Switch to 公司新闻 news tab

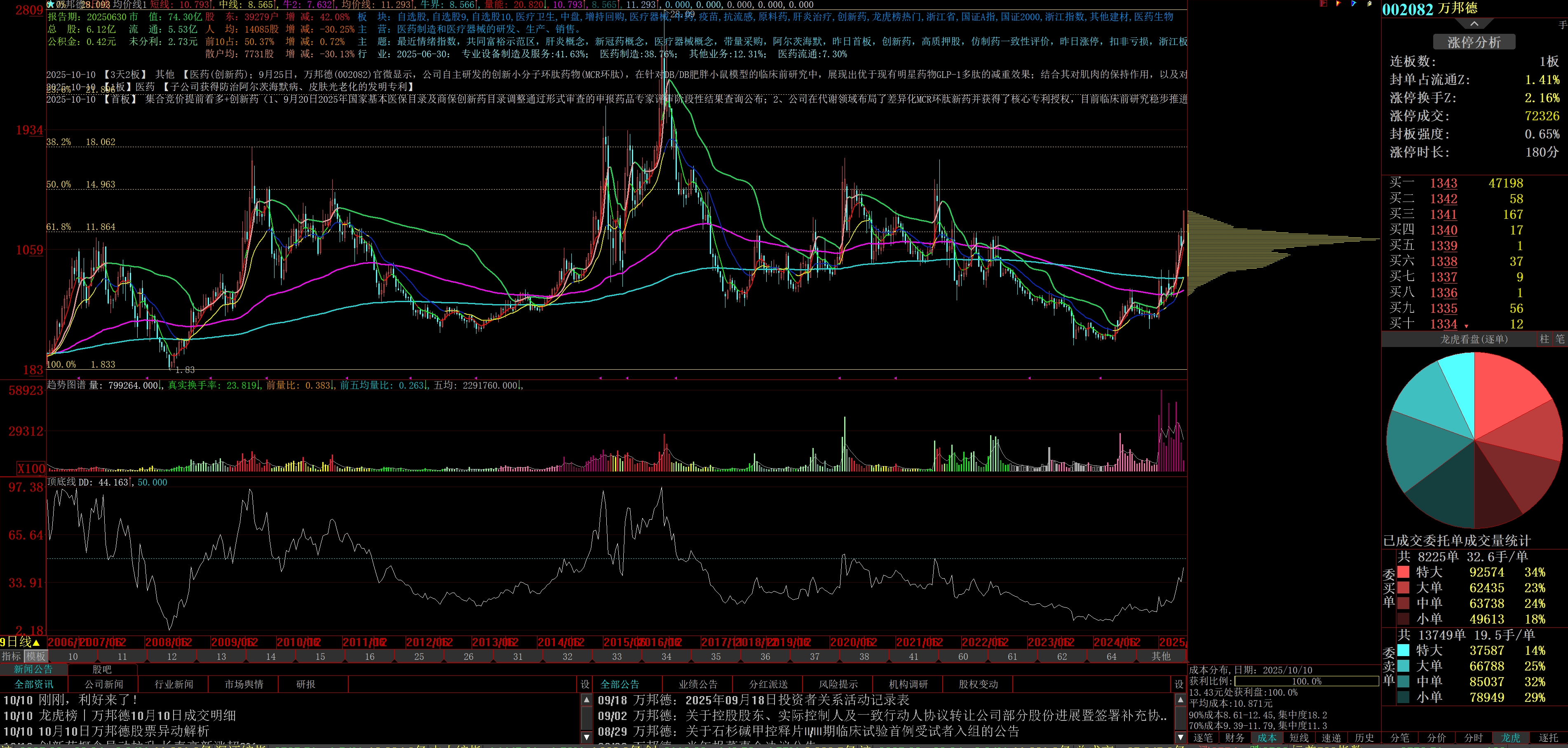103,684
